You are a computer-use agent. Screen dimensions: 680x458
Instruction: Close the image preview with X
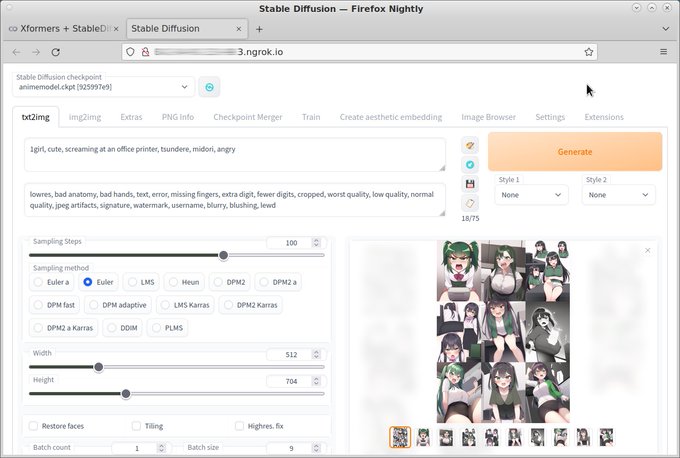pos(647,250)
